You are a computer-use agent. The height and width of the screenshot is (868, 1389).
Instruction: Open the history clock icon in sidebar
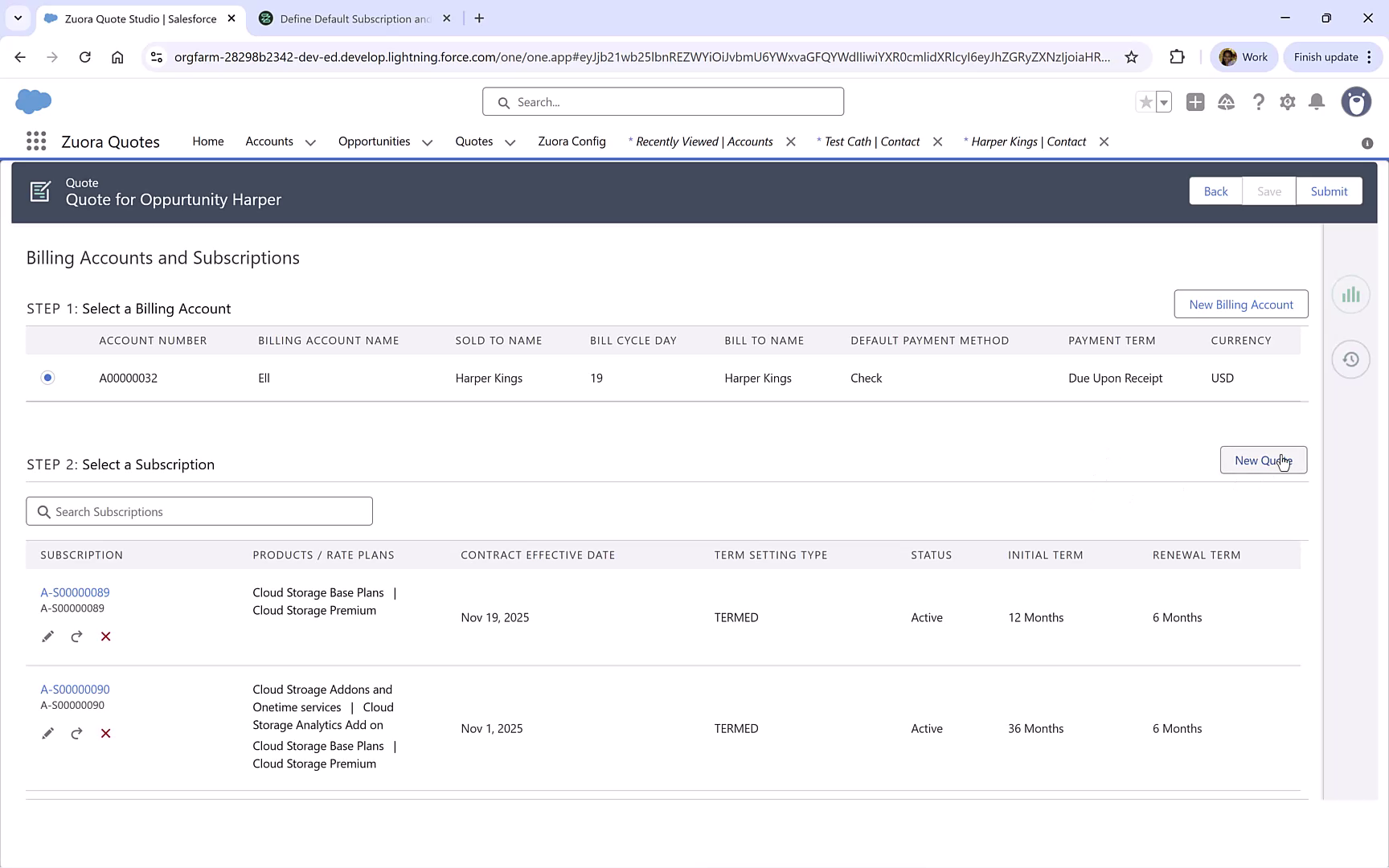[x=1350, y=359]
